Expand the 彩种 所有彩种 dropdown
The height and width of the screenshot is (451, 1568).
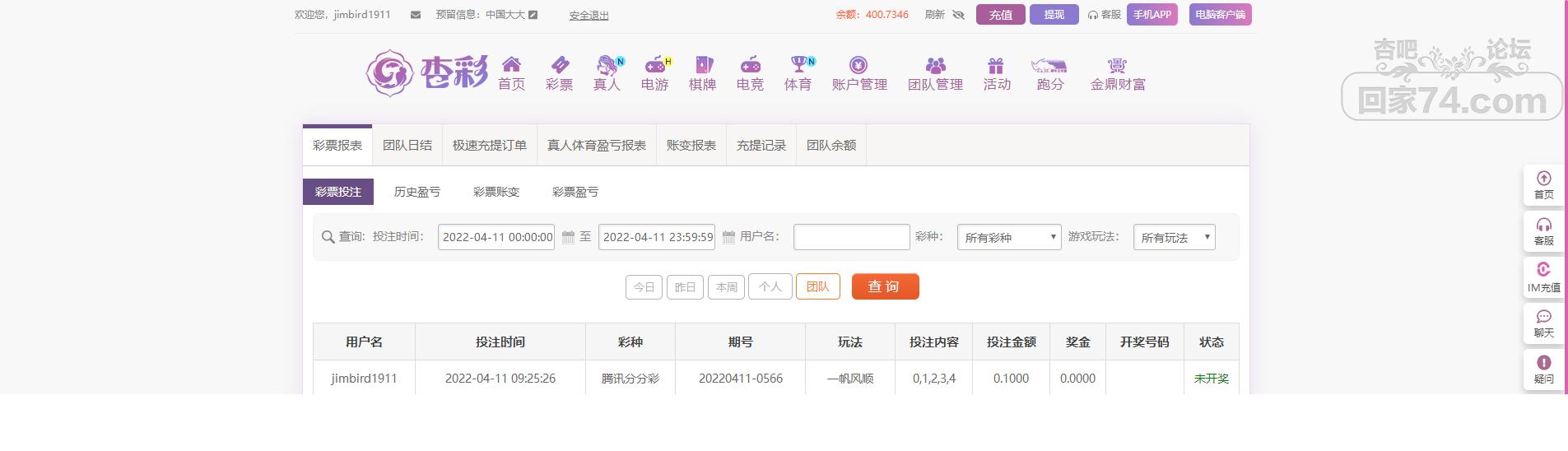[1009, 237]
